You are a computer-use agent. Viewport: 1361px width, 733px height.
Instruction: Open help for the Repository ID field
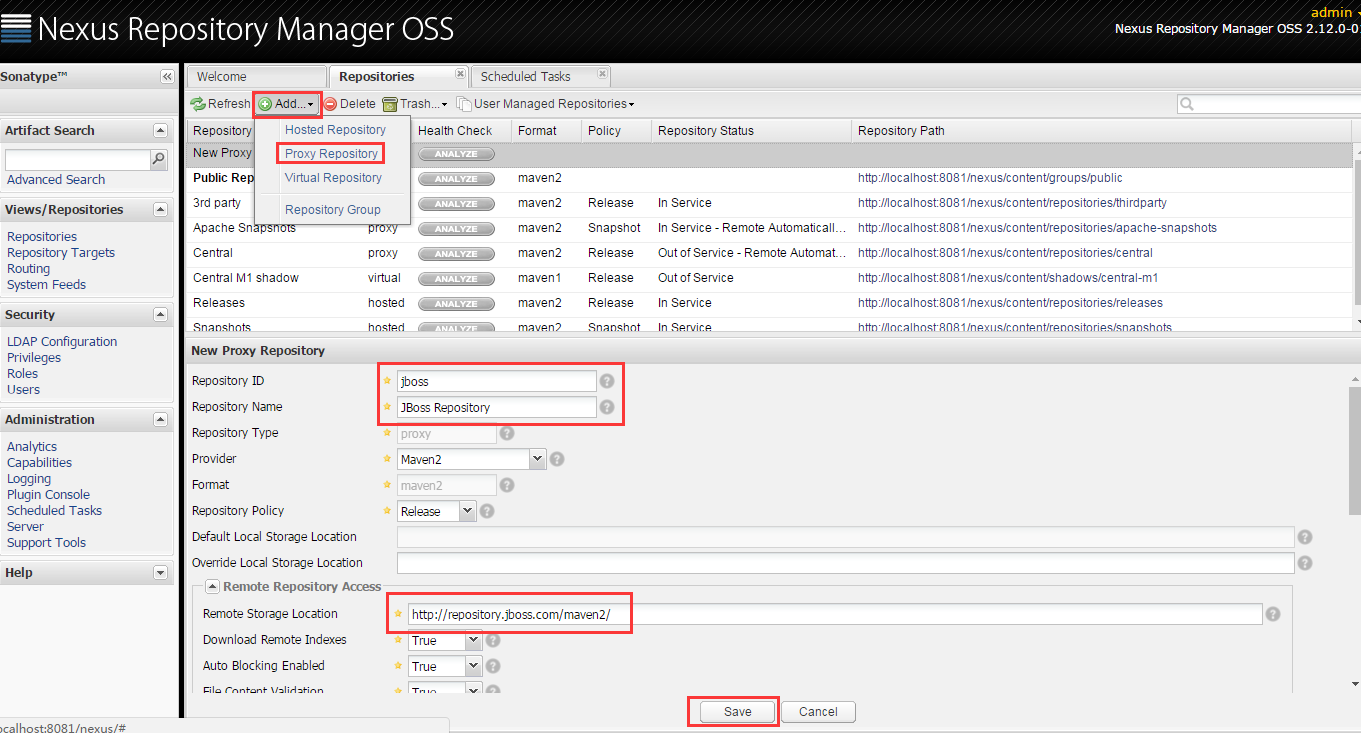click(x=606, y=381)
